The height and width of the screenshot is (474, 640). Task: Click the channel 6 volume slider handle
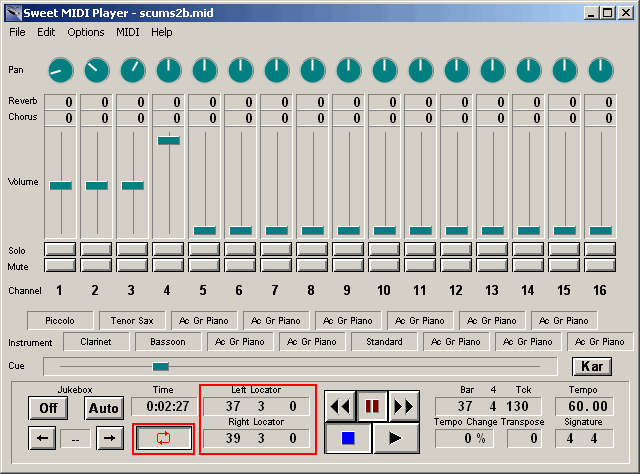pyautogui.click(x=241, y=231)
